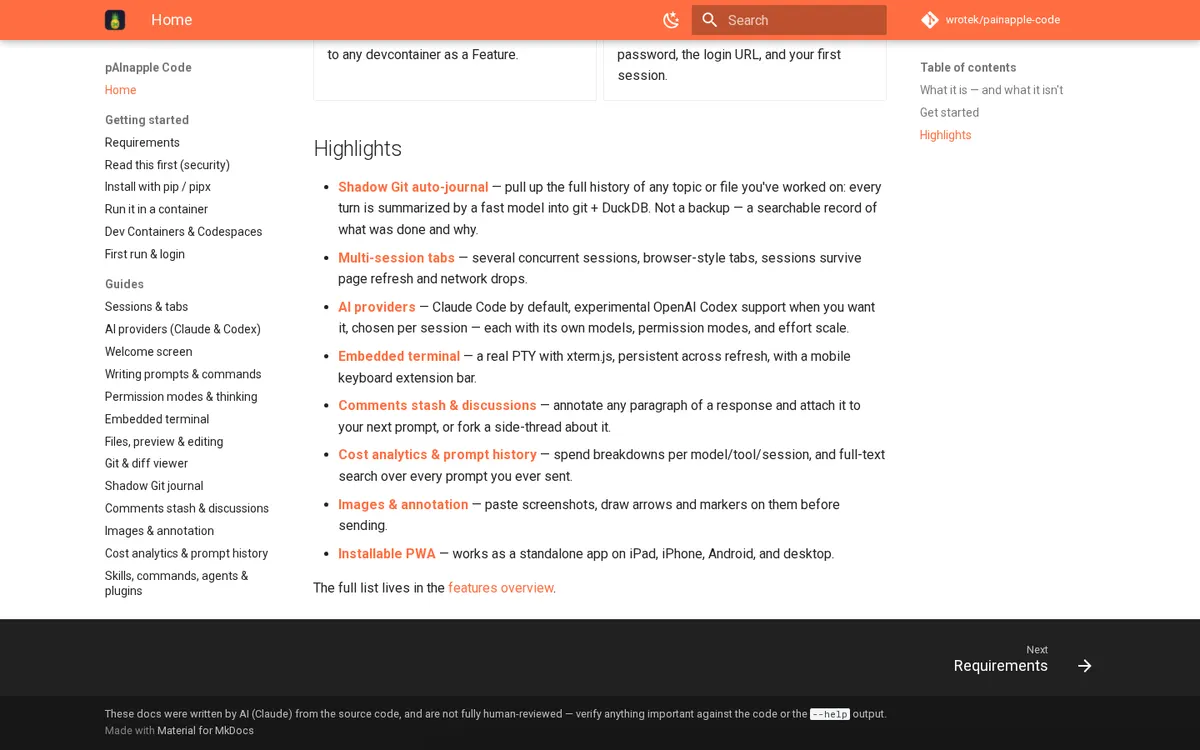The width and height of the screenshot is (1200, 750).
Task: Follow the Shadow Git auto-journal highlight link
Action: (413, 187)
